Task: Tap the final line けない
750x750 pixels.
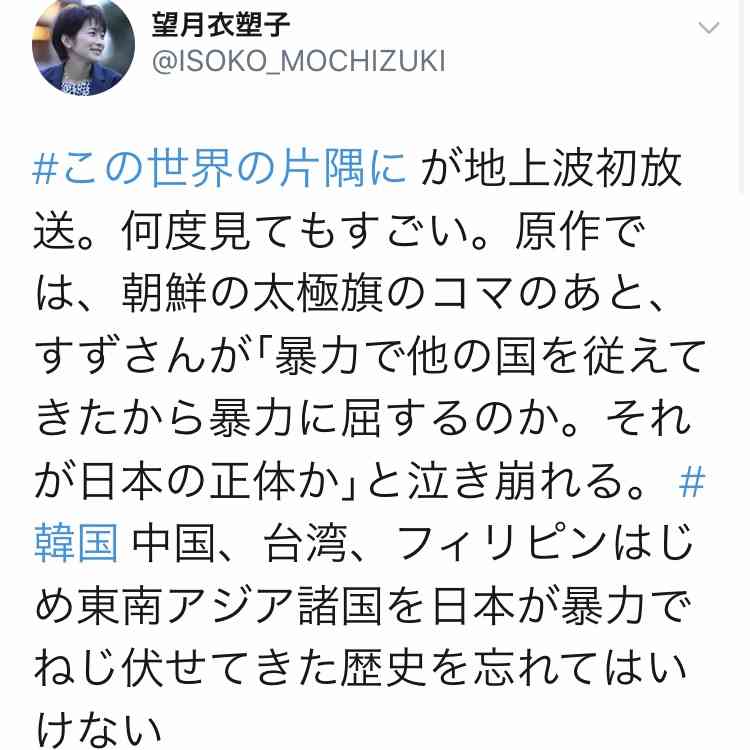Action: coord(98,730)
